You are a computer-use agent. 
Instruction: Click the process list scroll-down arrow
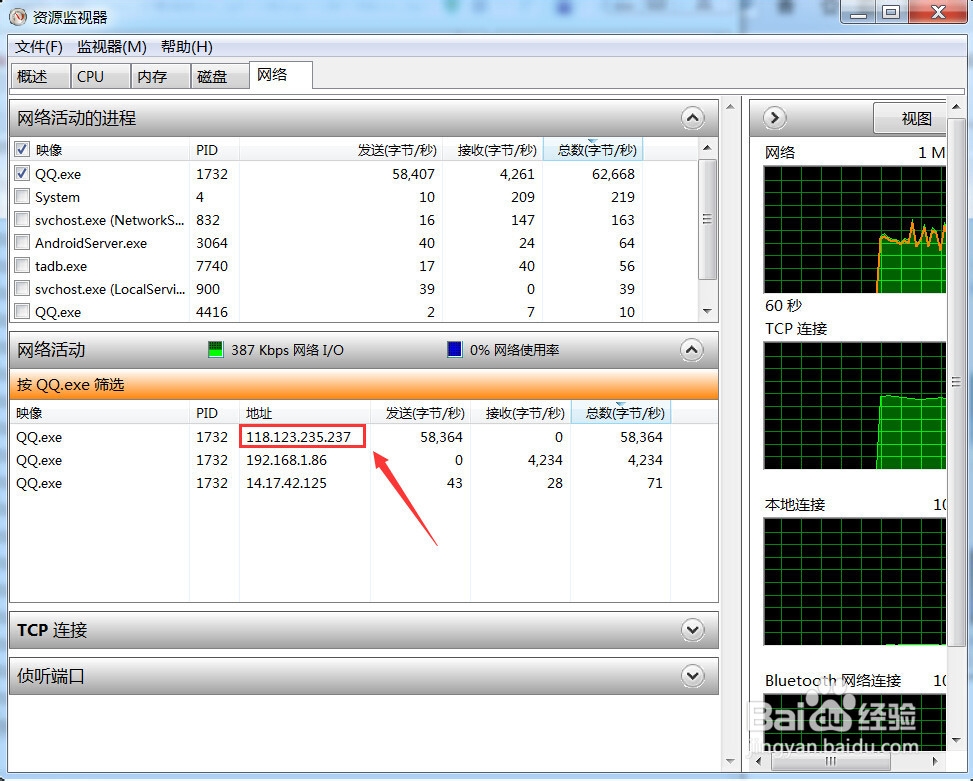(x=707, y=311)
